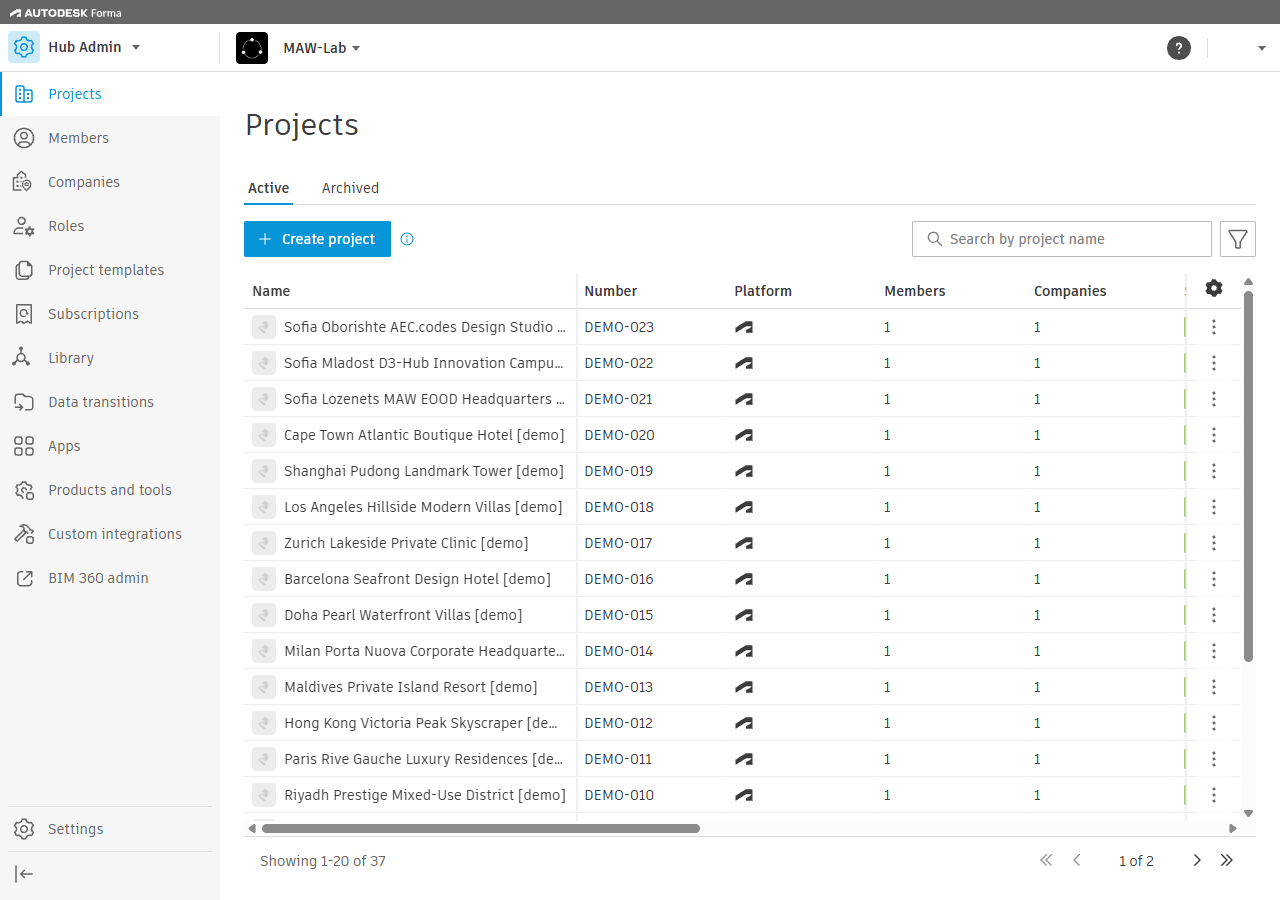Click the Hub Admin gear icon
1280x900 pixels.
[24, 47]
